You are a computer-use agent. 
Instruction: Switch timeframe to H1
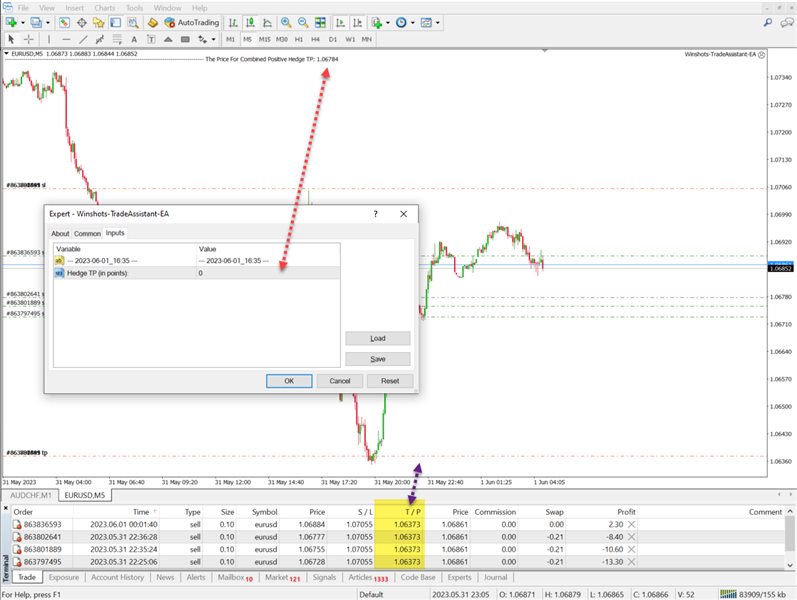[x=299, y=39]
